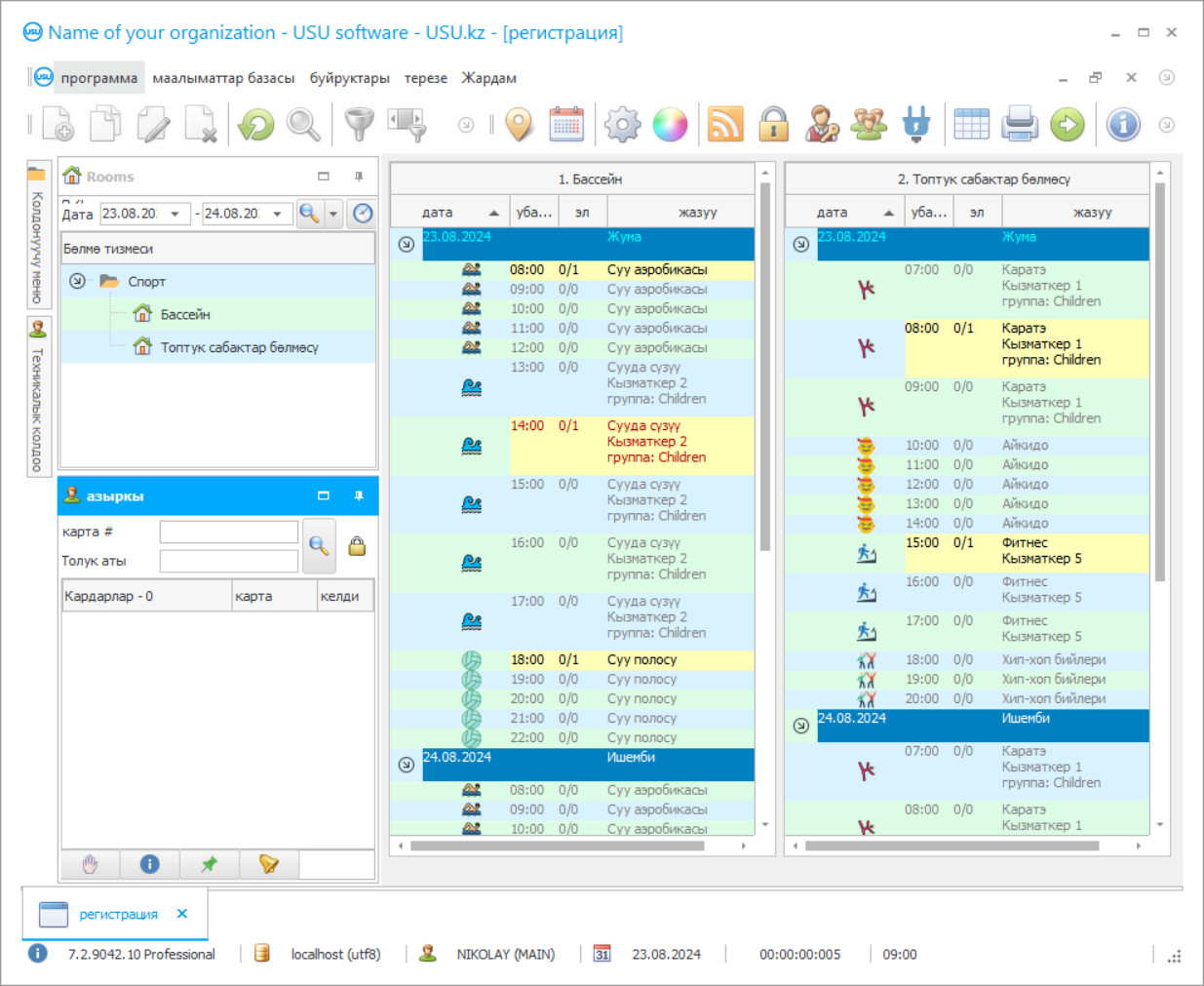The height and width of the screenshot is (986, 1204).
Task: Click the padlock icon next to card search
Action: (357, 546)
